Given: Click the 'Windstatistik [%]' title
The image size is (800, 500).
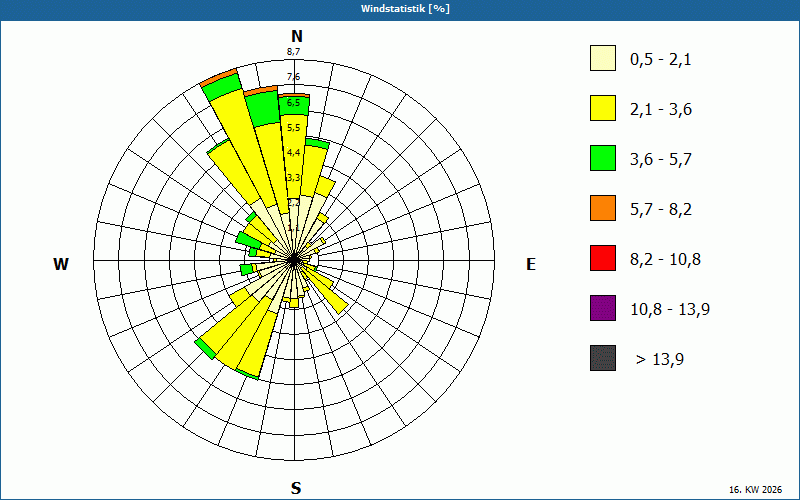Looking at the screenshot, I should [405, 9].
